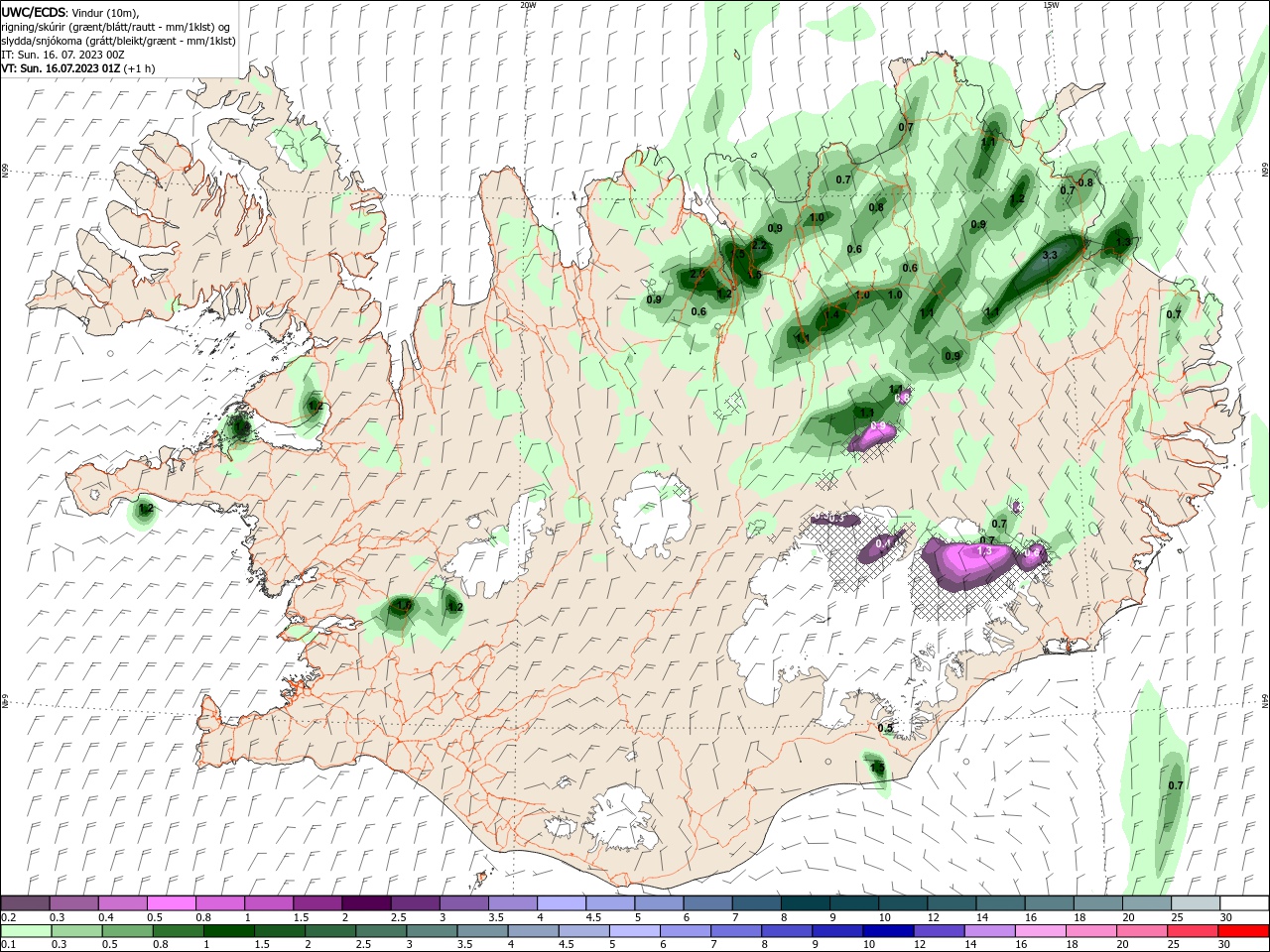Click the 'rigning/skúrir' legend description line
This screenshot has height=952, width=1270.
point(116,26)
